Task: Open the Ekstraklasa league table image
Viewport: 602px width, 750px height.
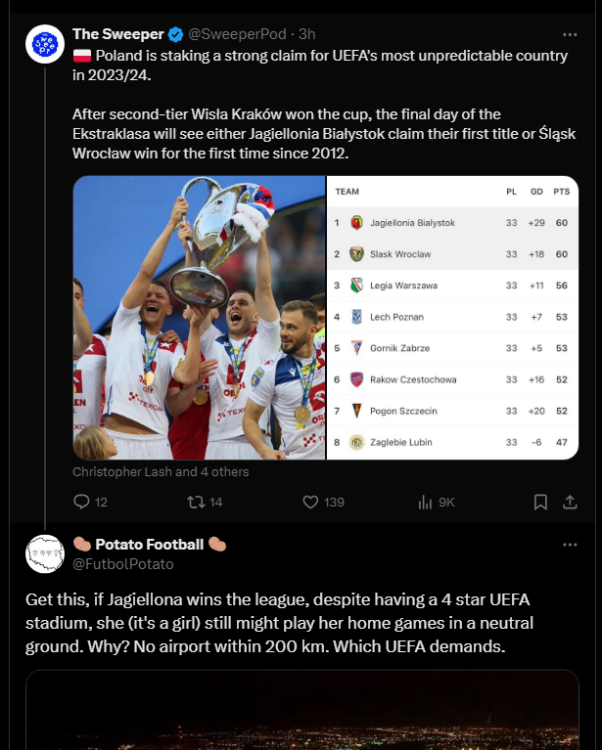Action: (453, 317)
